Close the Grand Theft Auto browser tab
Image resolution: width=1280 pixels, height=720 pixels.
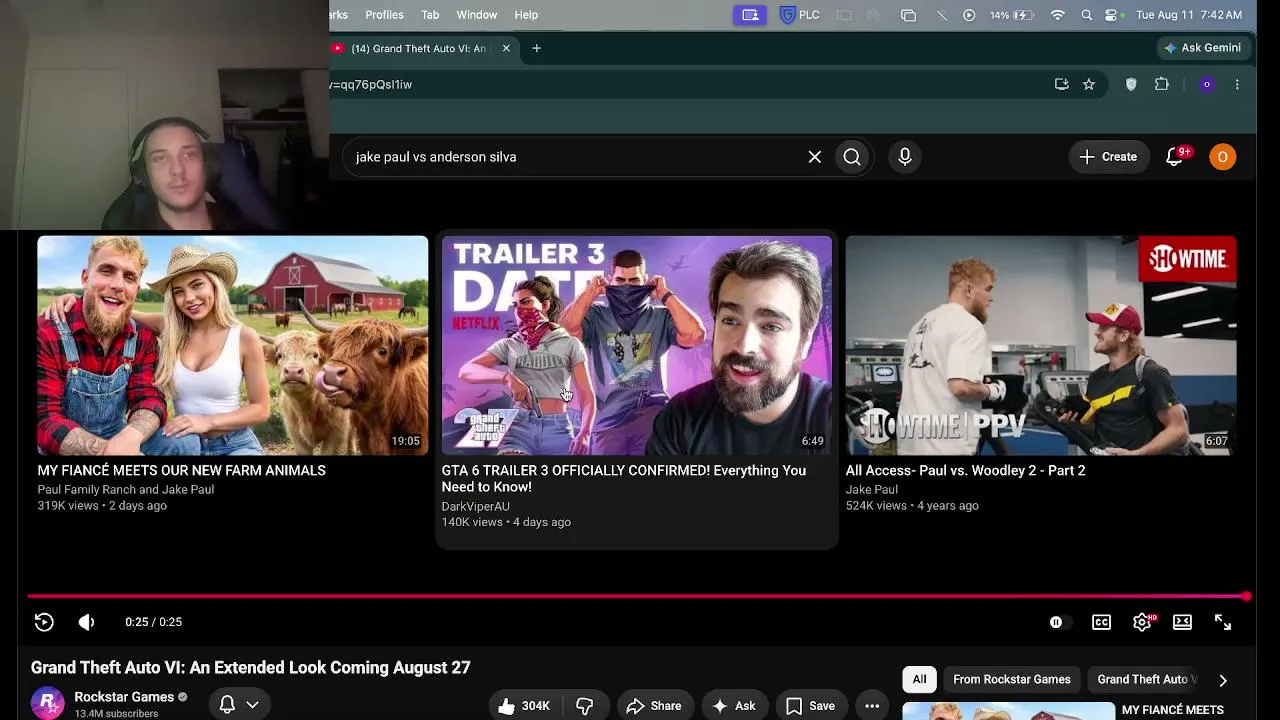[506, 48]
